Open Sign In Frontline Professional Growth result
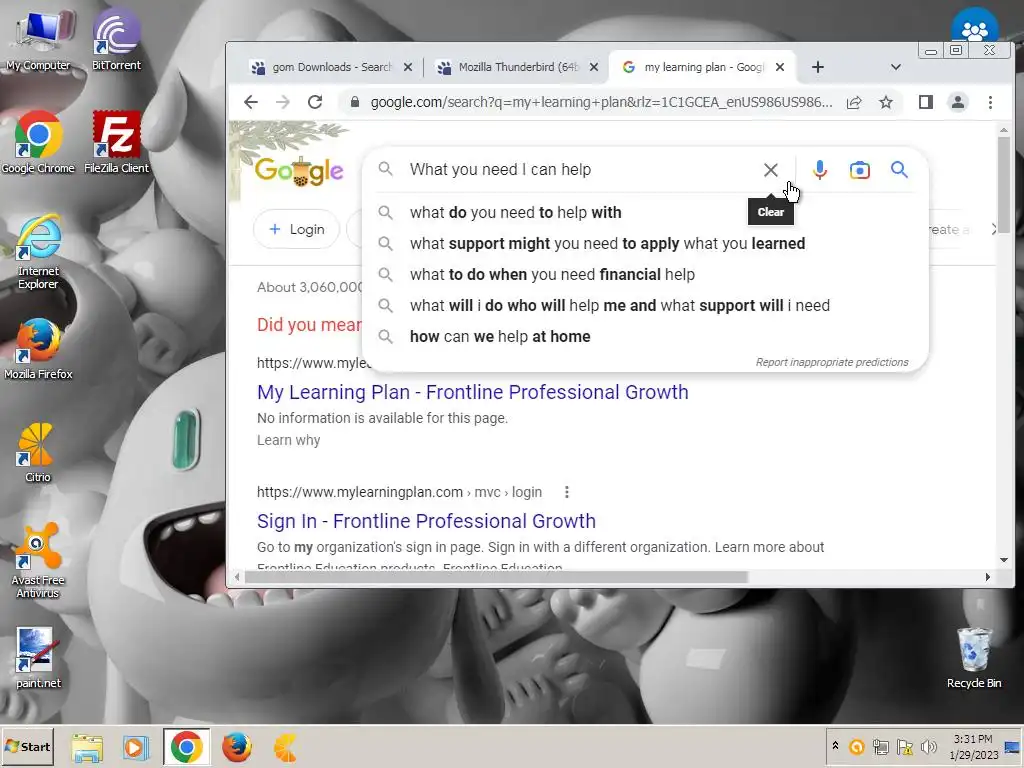 pyautogui.click(x=426, y=521)
